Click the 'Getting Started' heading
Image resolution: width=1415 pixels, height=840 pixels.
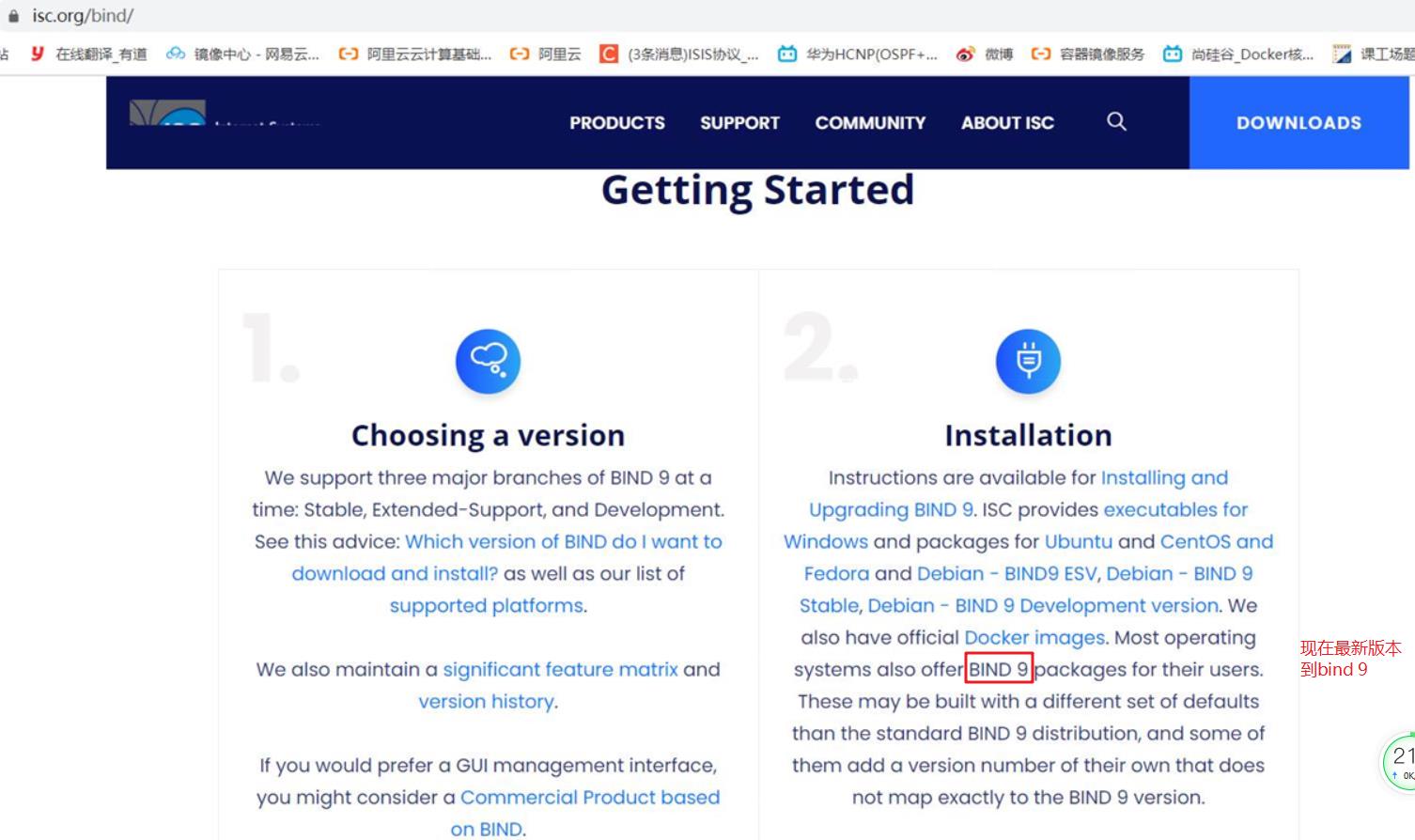[x=757, y=191]
